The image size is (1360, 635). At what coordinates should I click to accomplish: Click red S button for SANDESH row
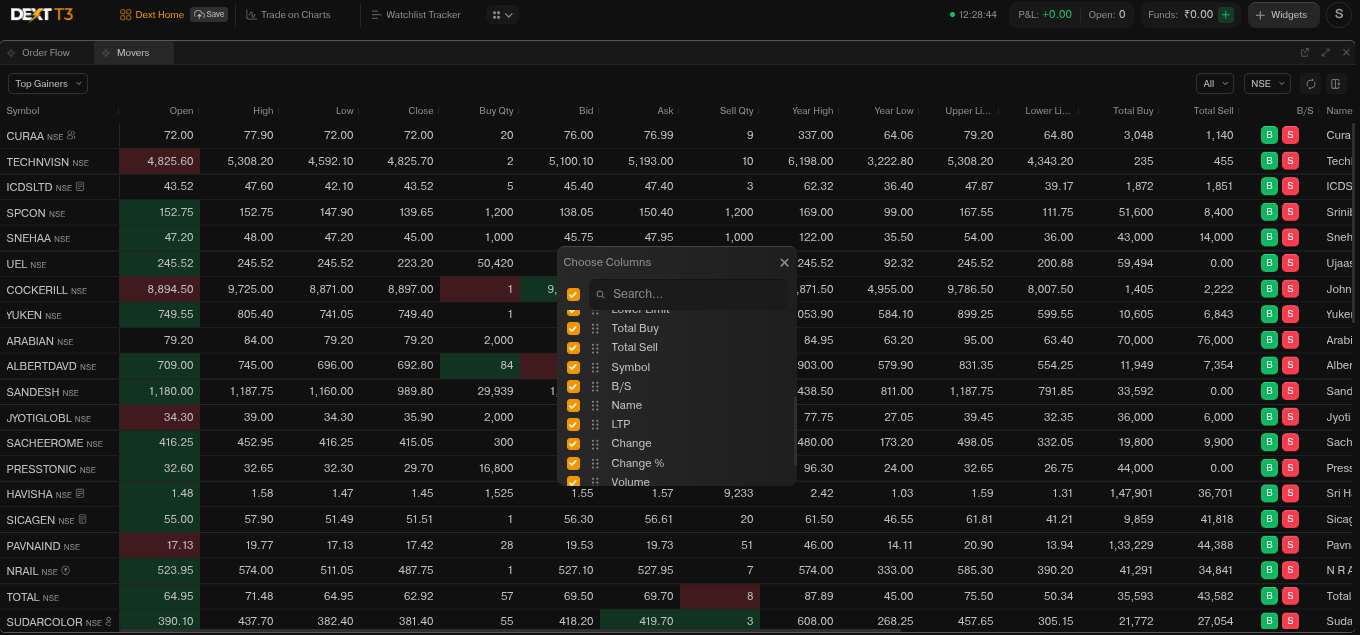point(1290,391)
